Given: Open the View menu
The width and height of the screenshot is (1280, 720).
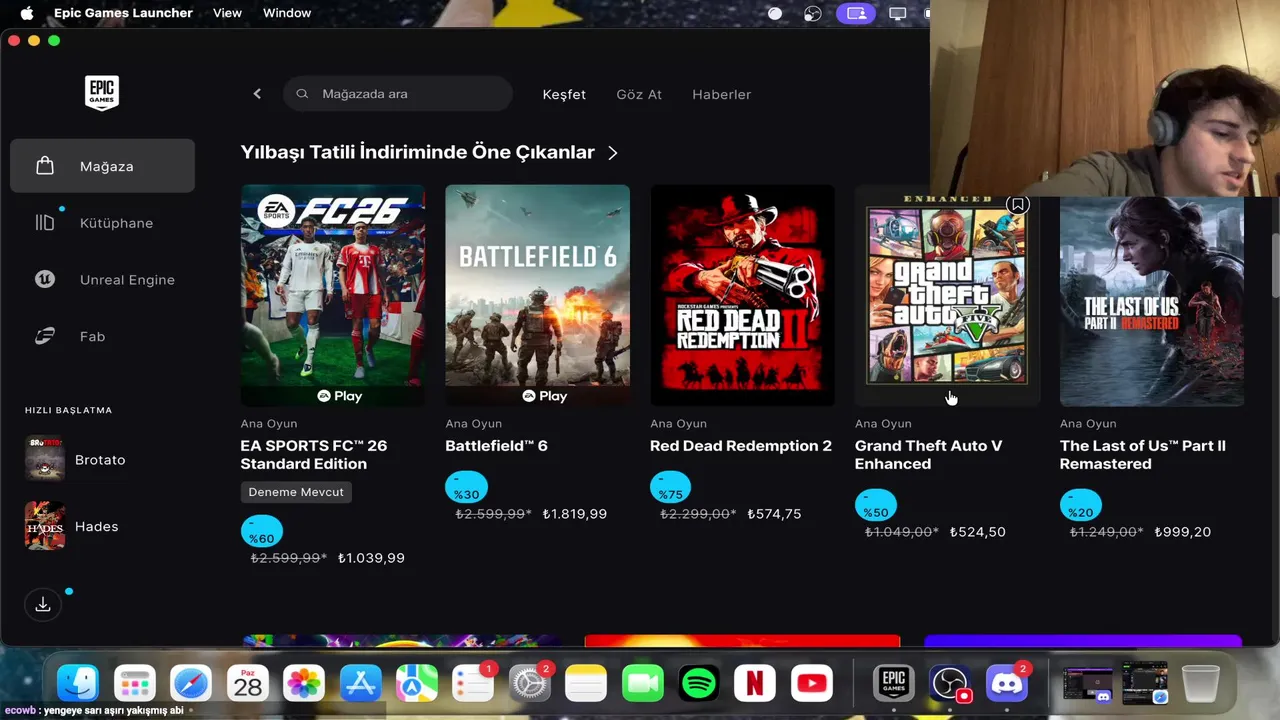Looking at the screenshot, I should [227, 13].
